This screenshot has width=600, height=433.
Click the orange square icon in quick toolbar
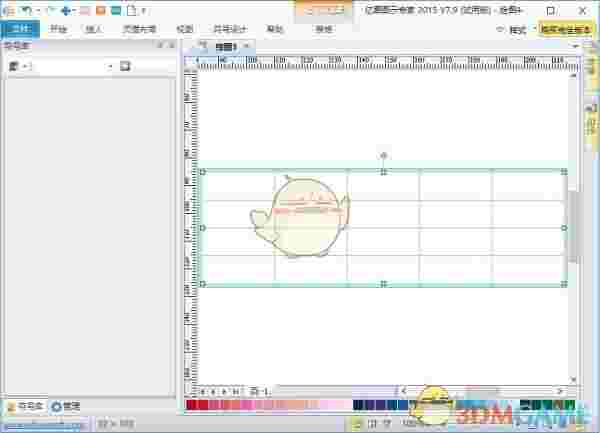101,10
